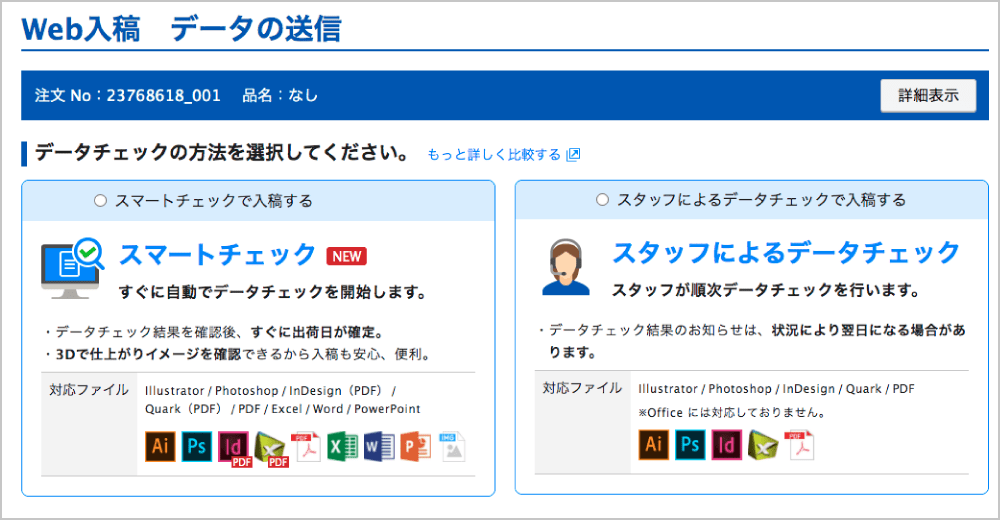This screenshot has width=1000, height=520.
Task: Click the IMG image file icon
Action: click(452, 447)
